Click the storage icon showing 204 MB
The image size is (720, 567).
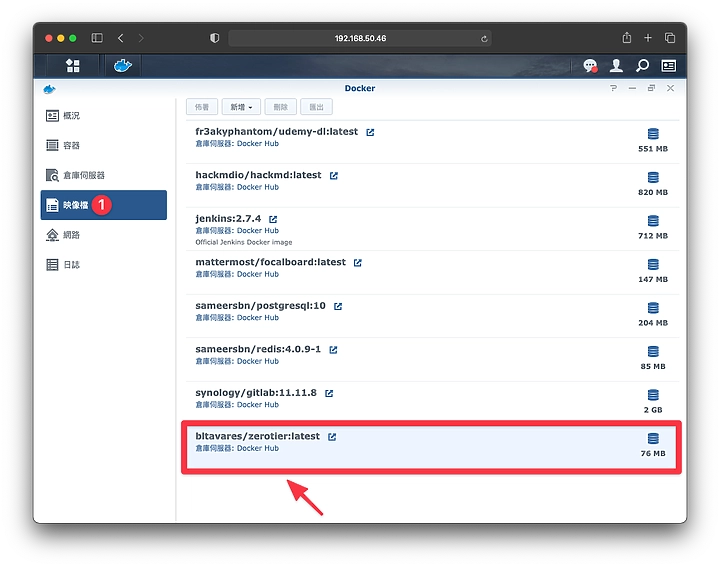click(x=653, y=308)
